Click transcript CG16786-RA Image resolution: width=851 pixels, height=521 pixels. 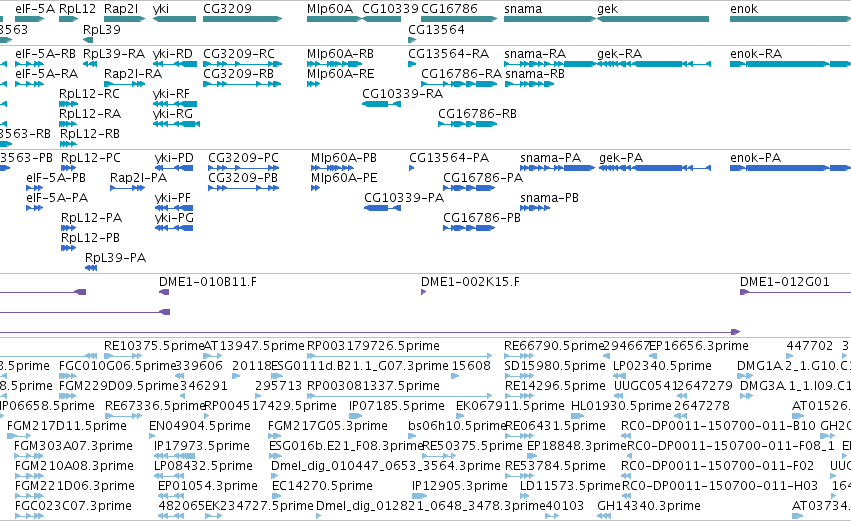click(x=461, y=74)
